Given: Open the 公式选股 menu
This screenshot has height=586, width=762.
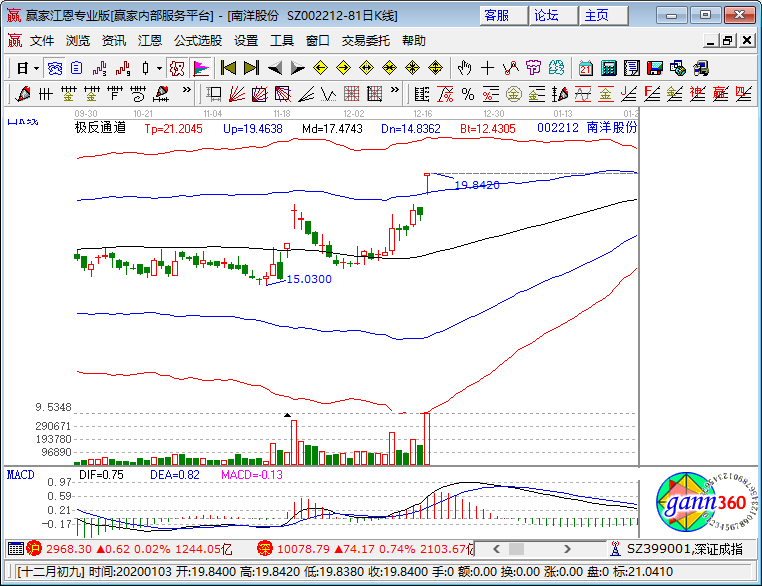Looking at the screenshot, I should coord(198,41).
